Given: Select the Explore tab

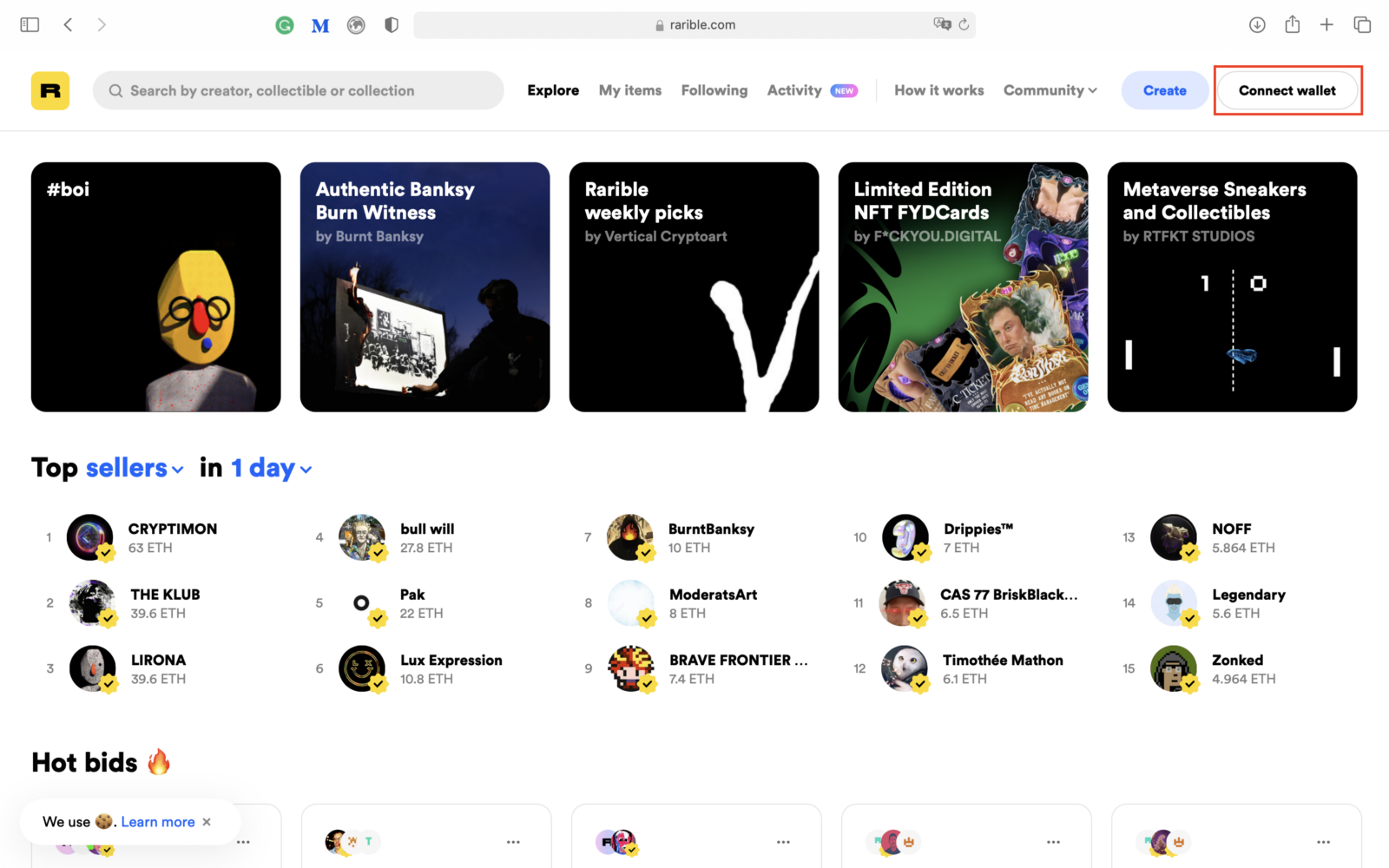Looking at the screenshot, I should click(553, 90).
